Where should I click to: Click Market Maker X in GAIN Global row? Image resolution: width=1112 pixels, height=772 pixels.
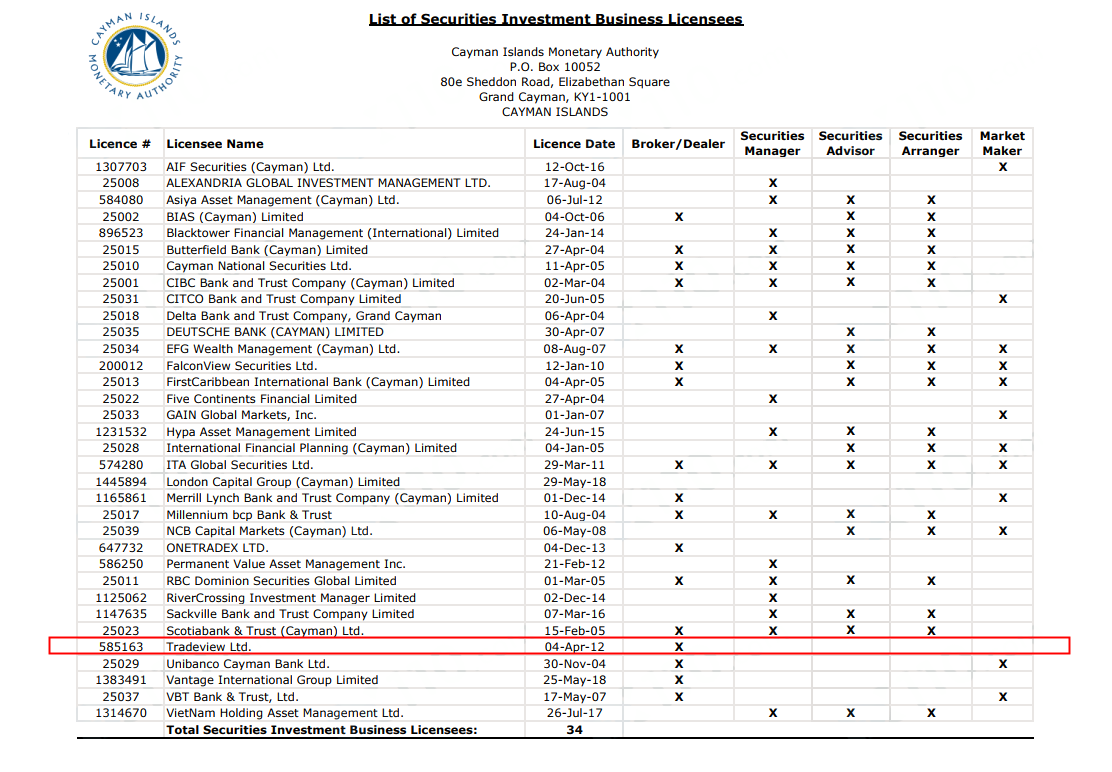(1003, 415)
